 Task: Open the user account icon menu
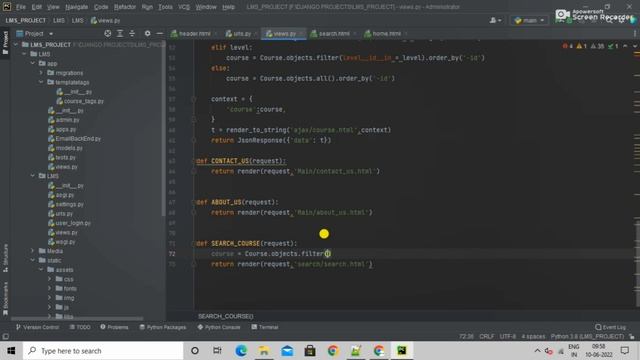tap(495, 20)
